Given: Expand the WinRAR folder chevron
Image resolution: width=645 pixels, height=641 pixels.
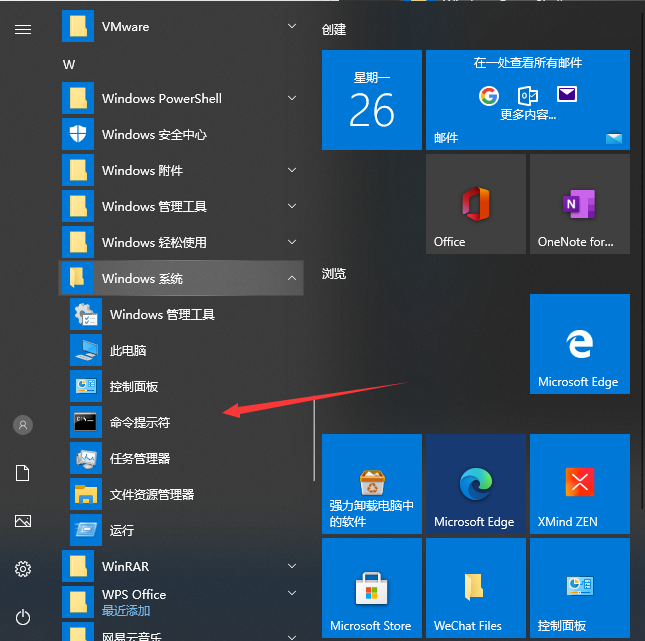Looking at the screenshot, I should coord(292,566).
